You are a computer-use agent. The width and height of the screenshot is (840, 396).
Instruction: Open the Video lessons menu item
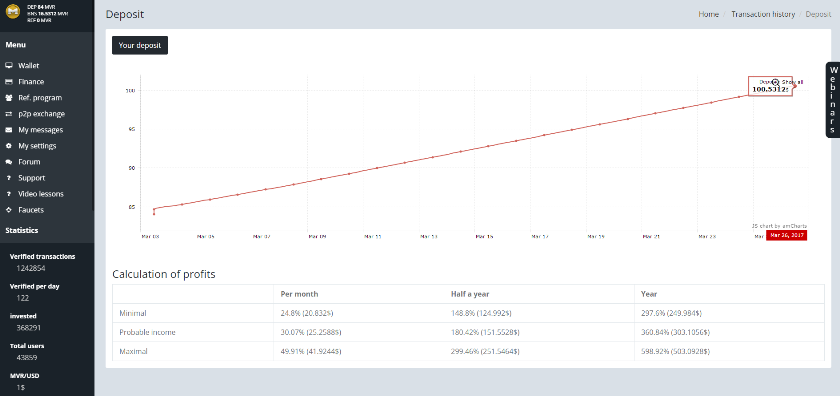pyautogui.click(x=41, y=194)
